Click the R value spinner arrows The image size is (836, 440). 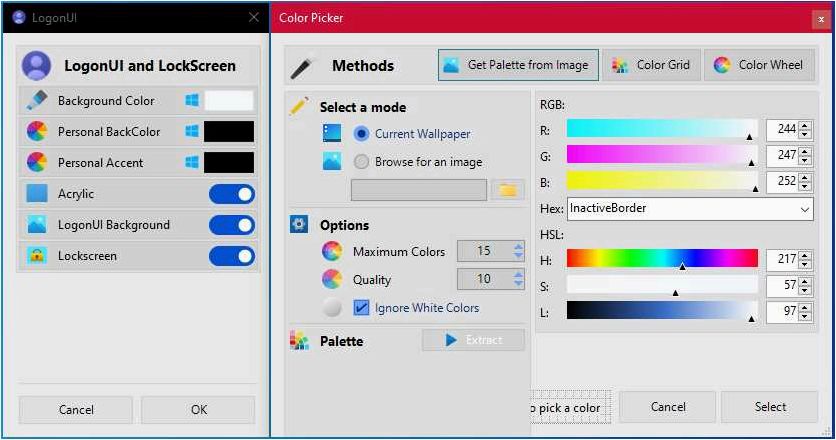click(x=805, y=130)
